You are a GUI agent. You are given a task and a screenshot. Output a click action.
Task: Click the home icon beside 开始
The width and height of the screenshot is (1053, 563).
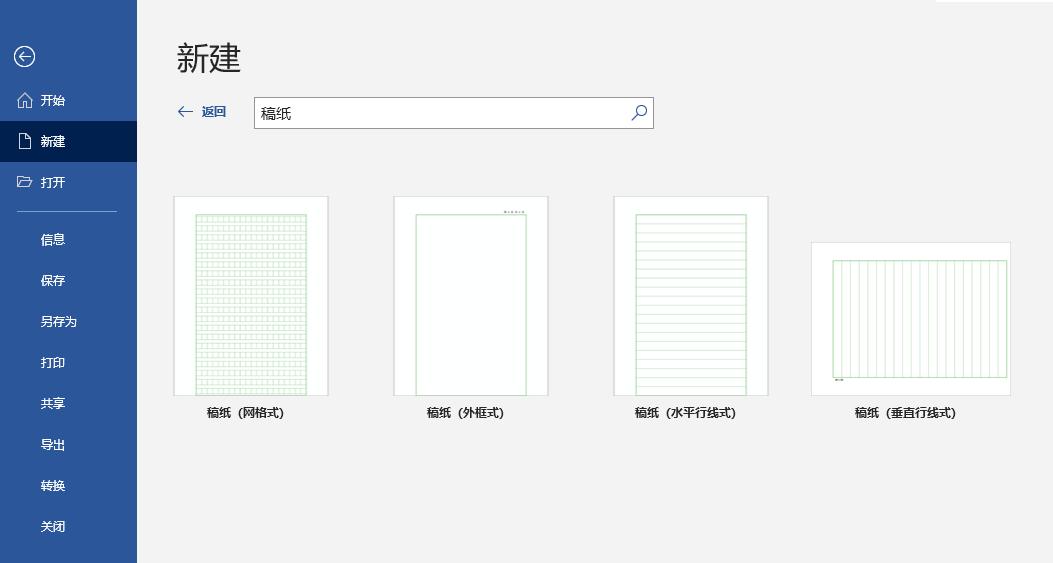pos(25,100)
